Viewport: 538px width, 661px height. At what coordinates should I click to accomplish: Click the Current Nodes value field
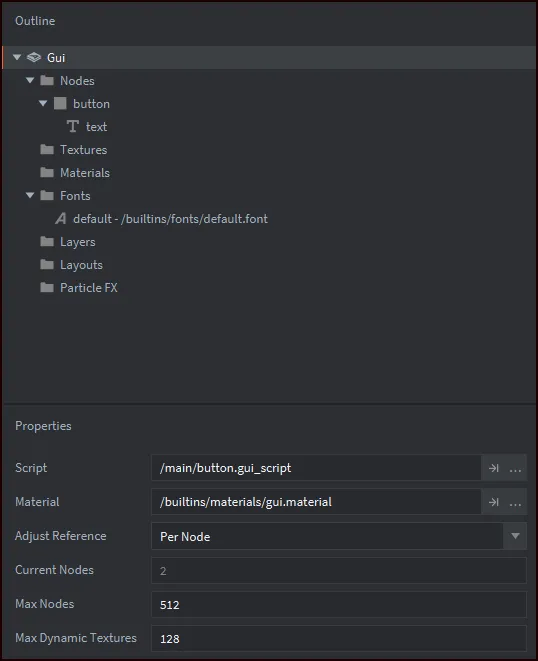(339, 570)
